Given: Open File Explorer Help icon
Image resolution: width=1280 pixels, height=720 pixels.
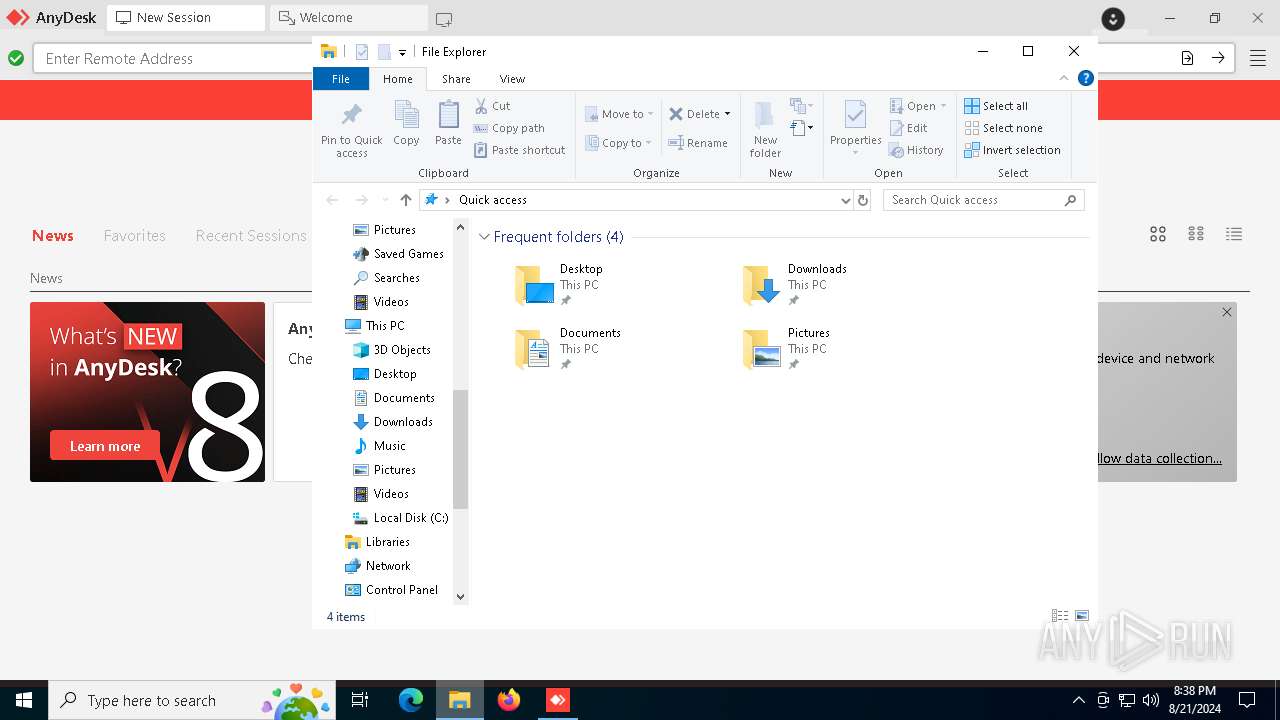Looking at the screenshot, I should click(x=1086, y=78).
